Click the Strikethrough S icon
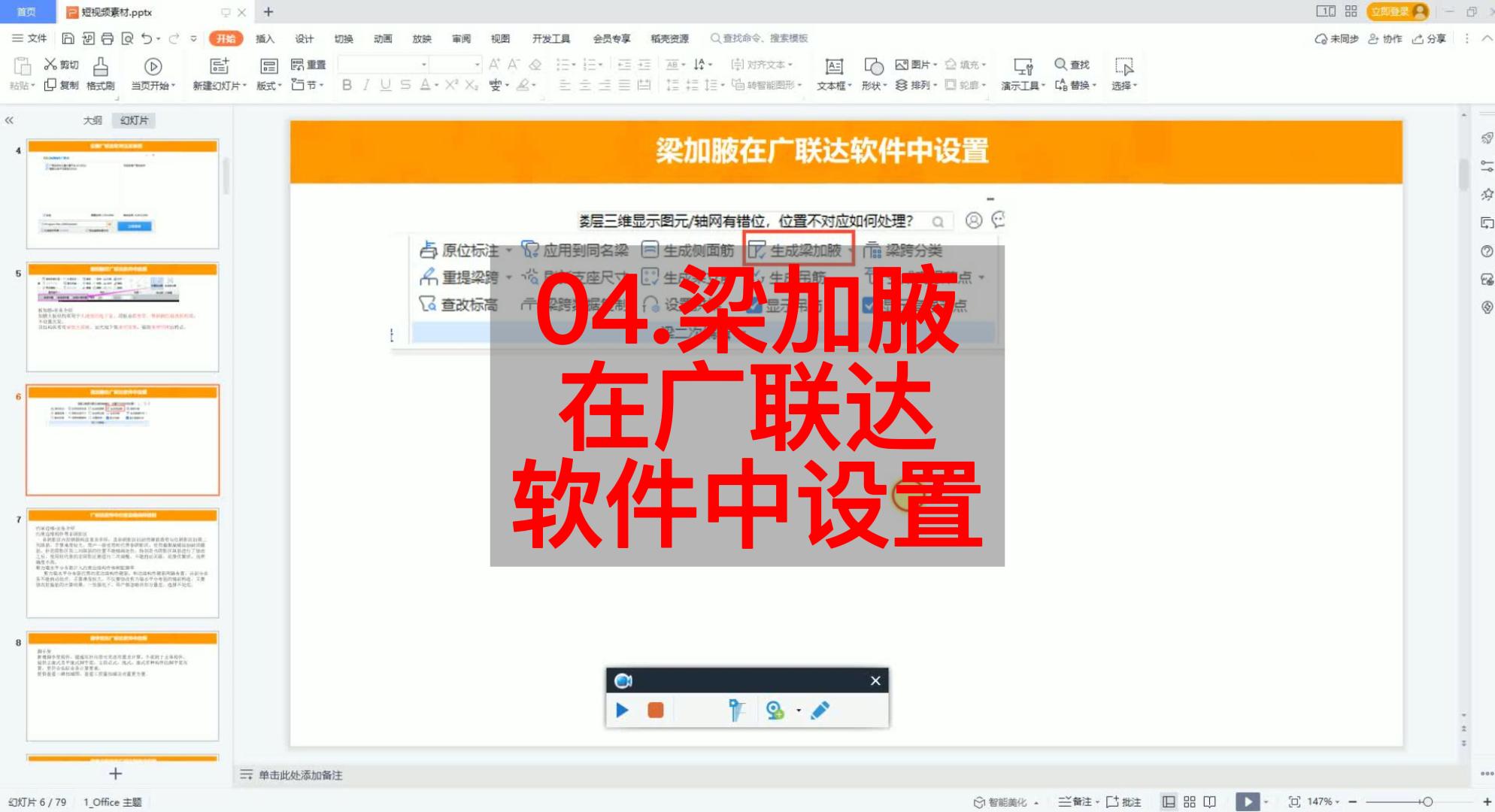This screenshot has width=1495, height=812. (x=405, y=85)
